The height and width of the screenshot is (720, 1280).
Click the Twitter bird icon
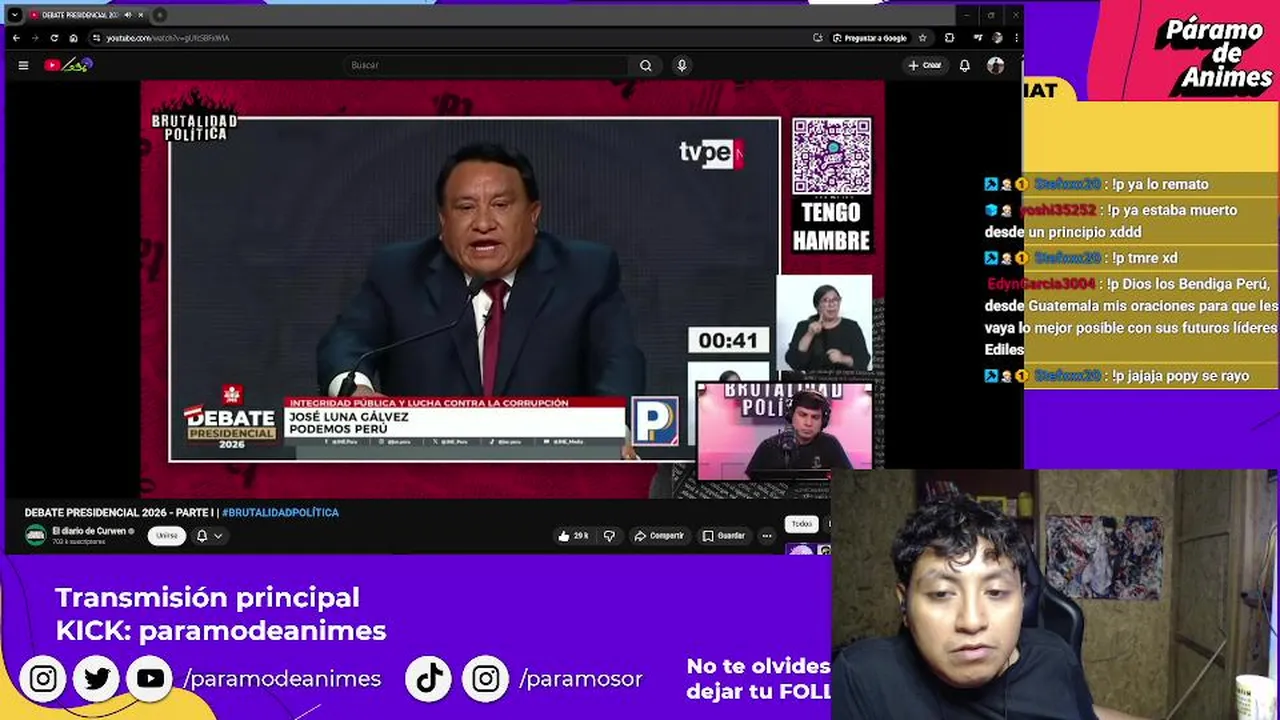(x=97, y=679)
